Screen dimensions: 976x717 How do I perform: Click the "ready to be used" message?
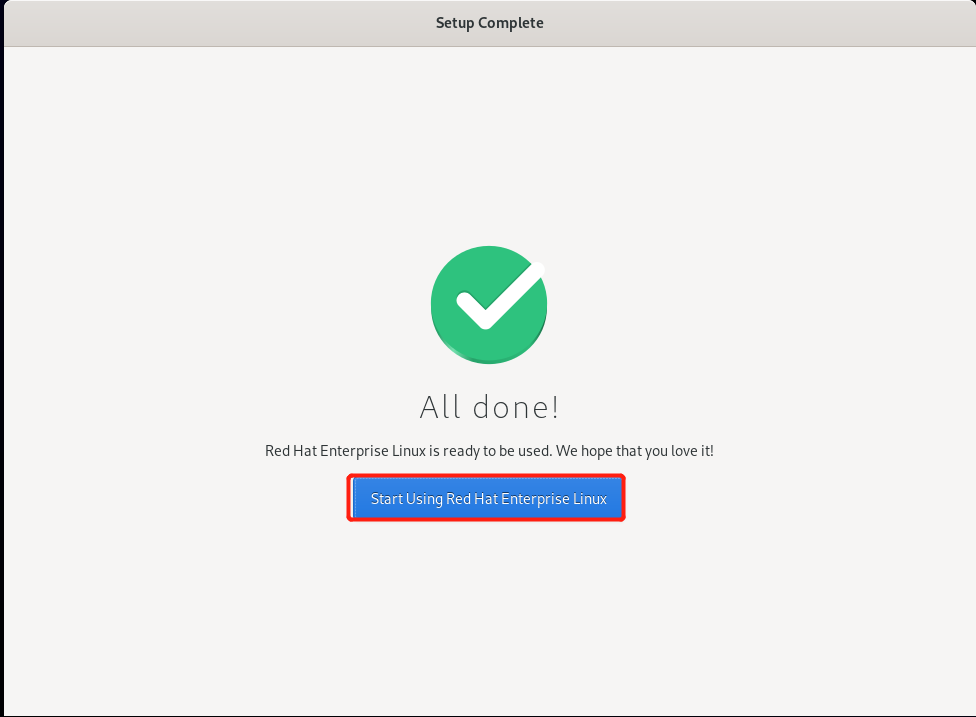489,451
